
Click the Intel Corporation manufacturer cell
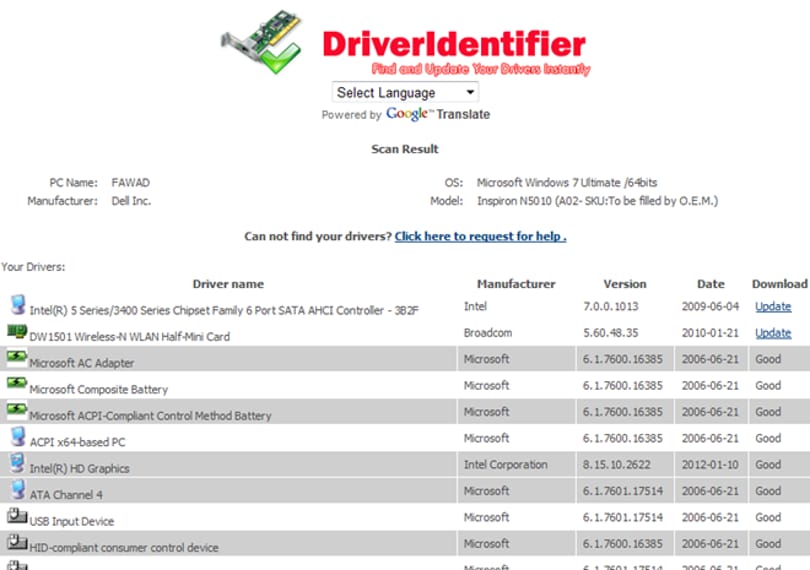point(505,465)
